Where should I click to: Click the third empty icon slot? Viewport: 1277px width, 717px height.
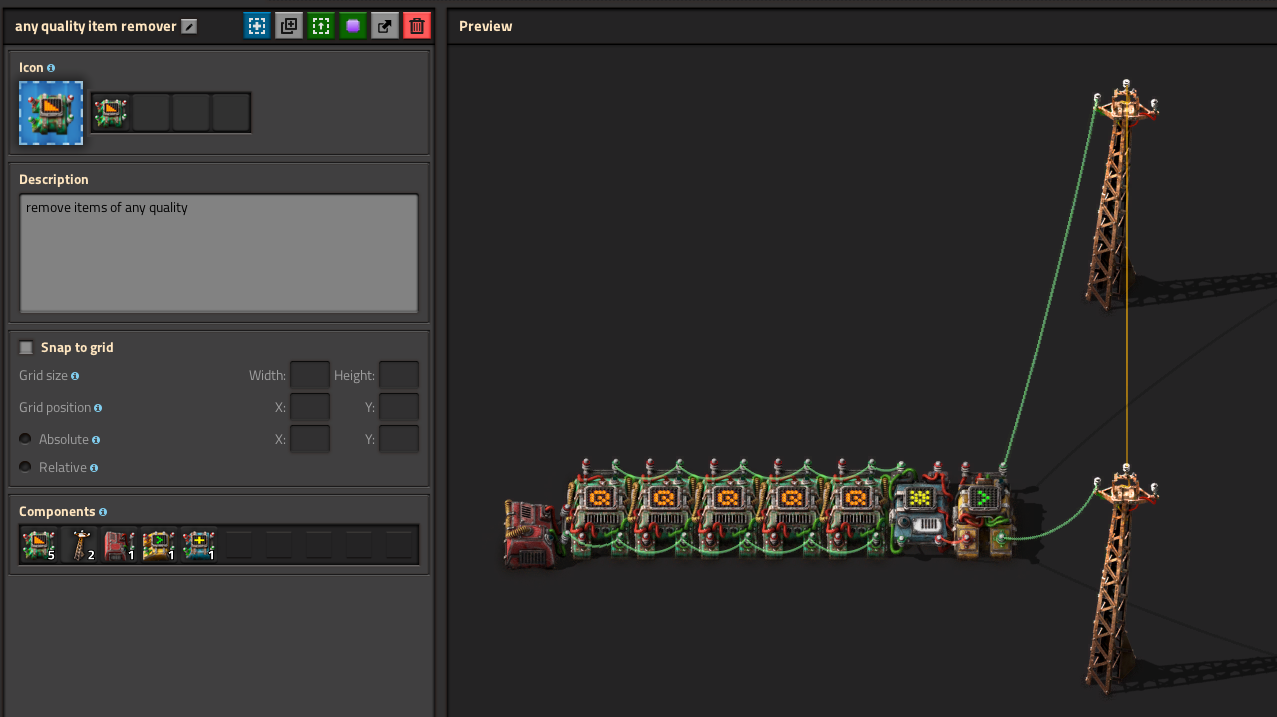[191, 113]
